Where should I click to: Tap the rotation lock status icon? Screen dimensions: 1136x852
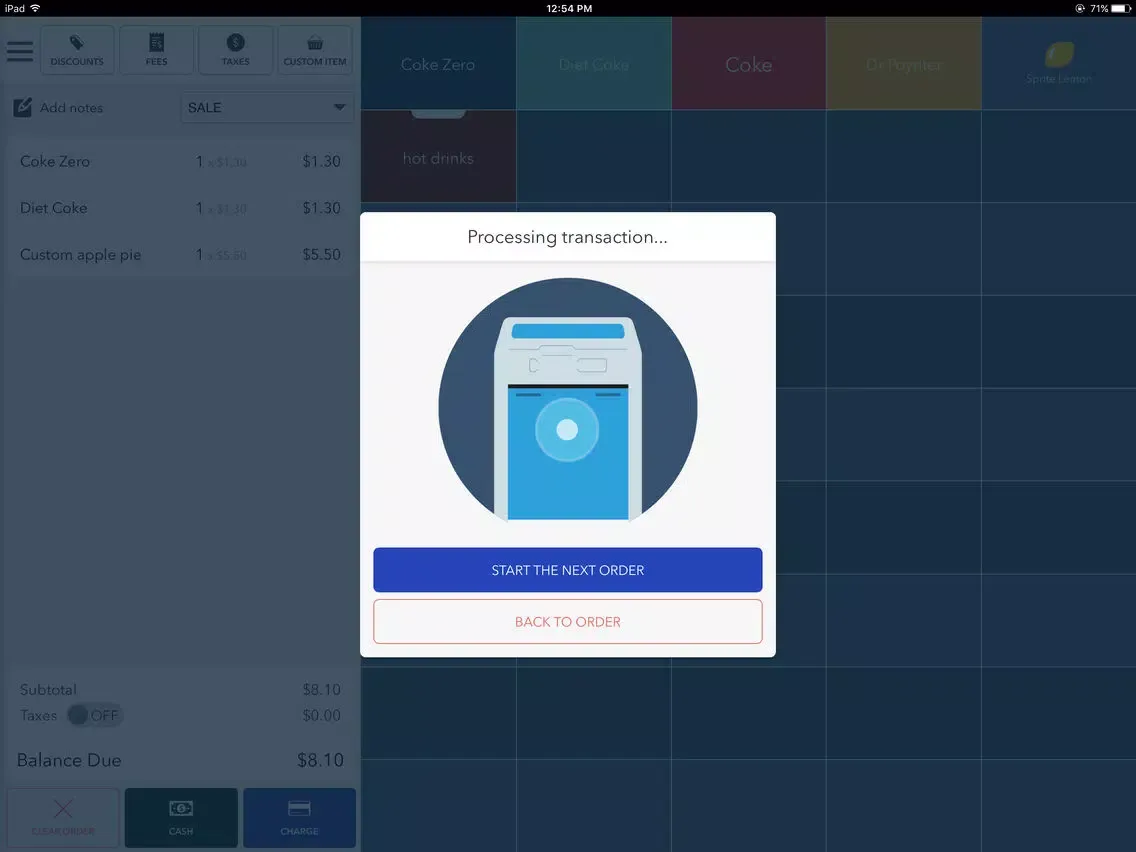1079,8
